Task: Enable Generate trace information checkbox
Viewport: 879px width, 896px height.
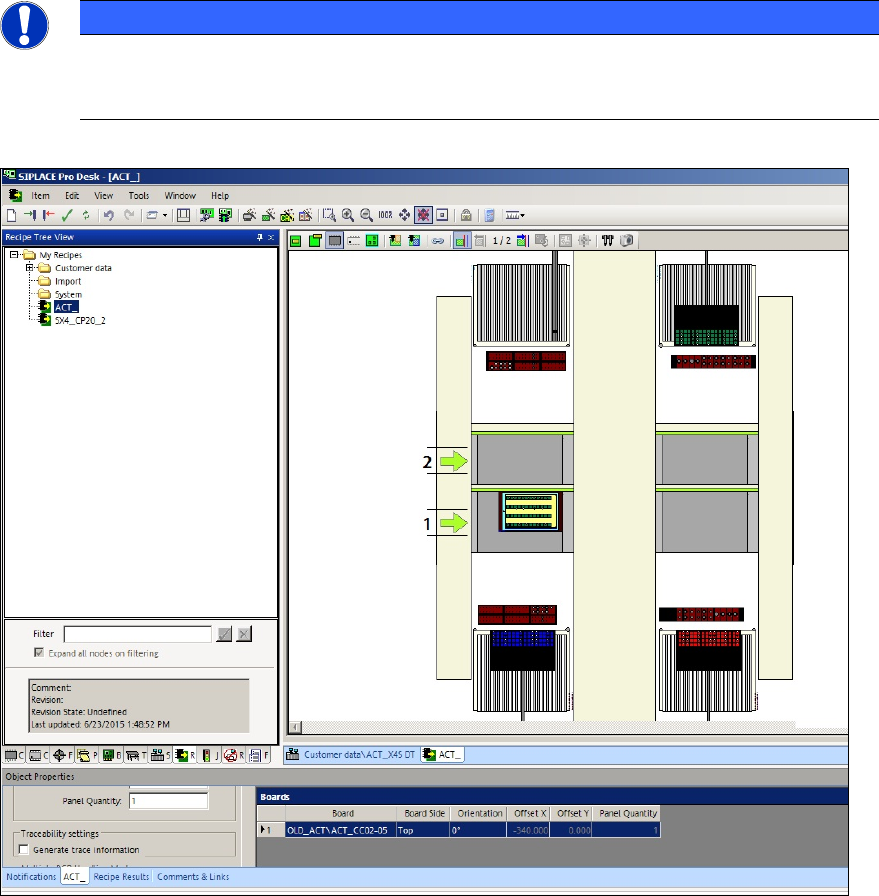Action: click(x=23, y=850)
